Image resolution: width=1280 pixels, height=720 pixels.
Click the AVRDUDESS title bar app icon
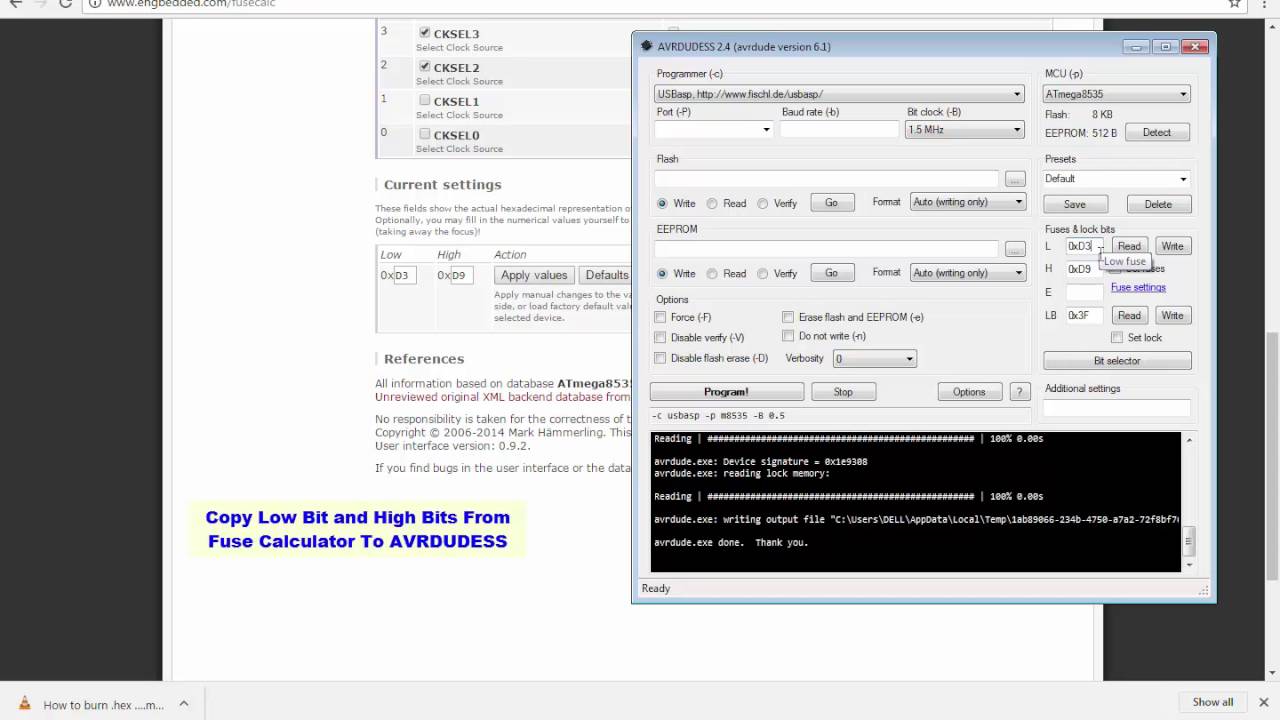point(647,46)
